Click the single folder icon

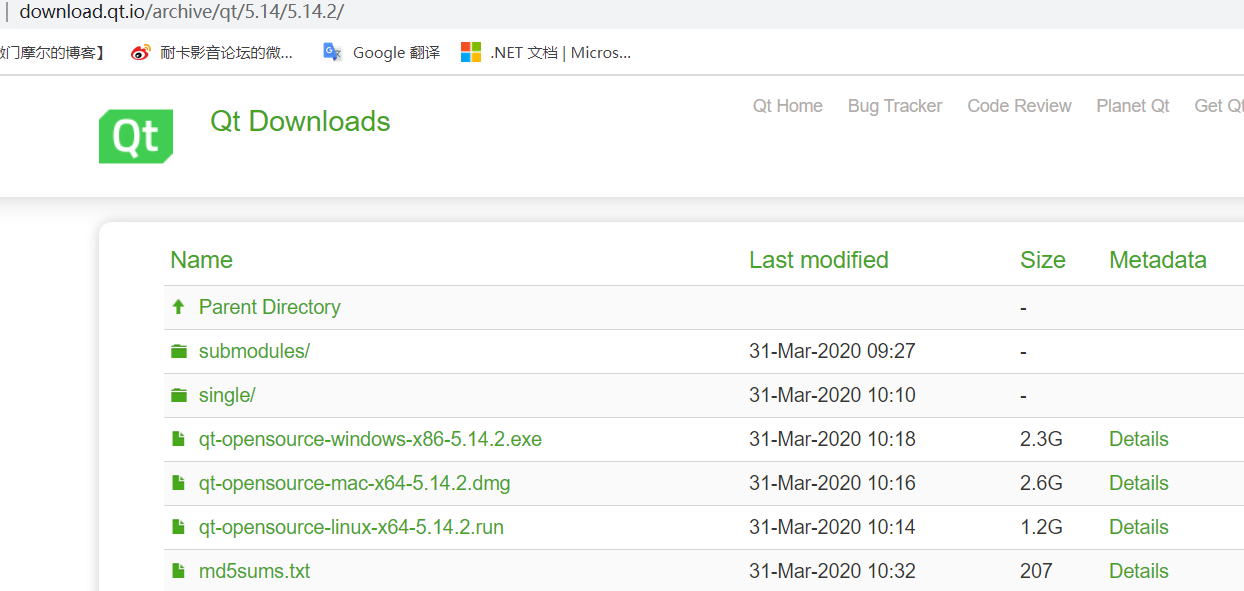tap(179, 395)
